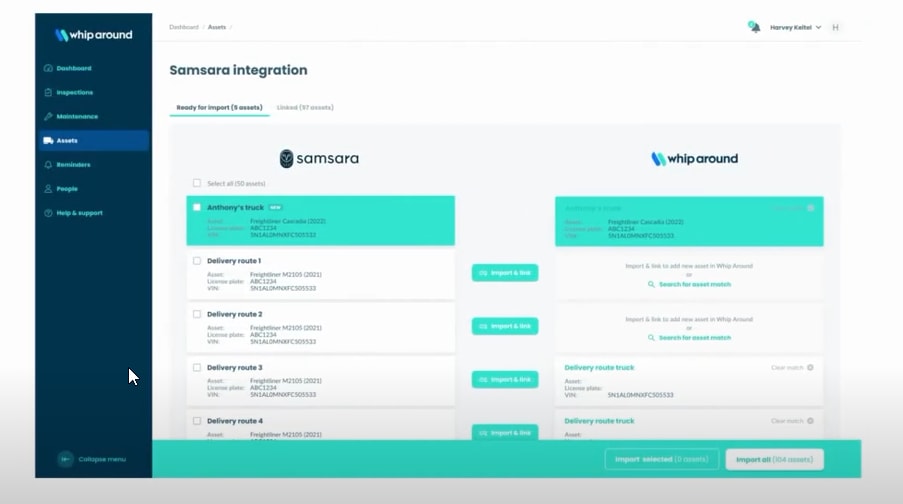Click the Collapse menu arrow icon

tap(66, 459)
